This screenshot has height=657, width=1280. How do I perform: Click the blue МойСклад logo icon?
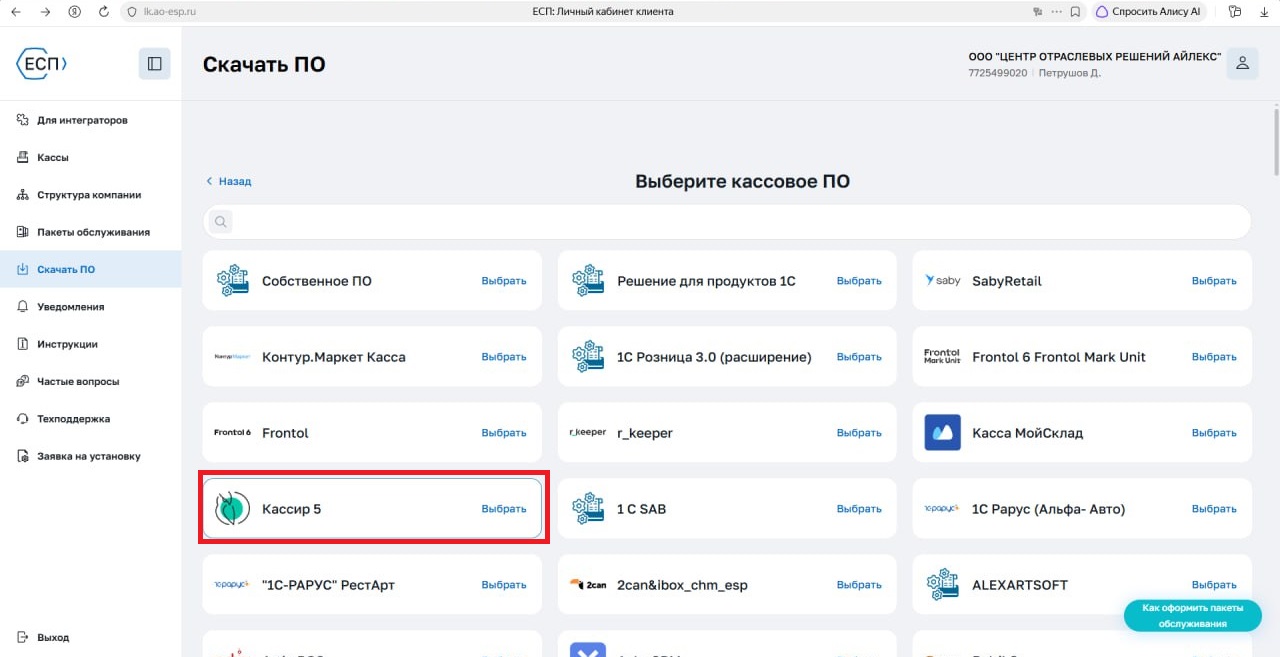[x=942, y=433]
